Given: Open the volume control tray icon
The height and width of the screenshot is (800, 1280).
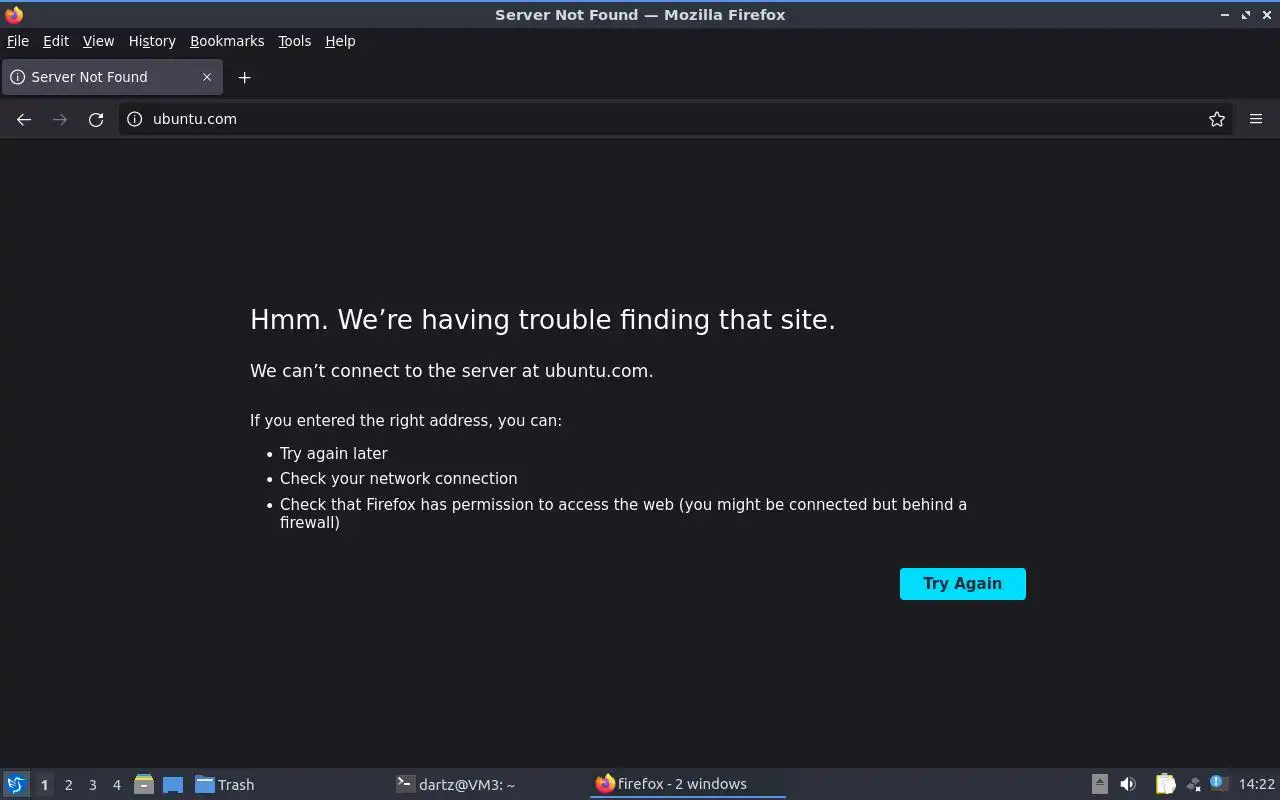Looking at the screenshot, I should [x=1128, y=784].
